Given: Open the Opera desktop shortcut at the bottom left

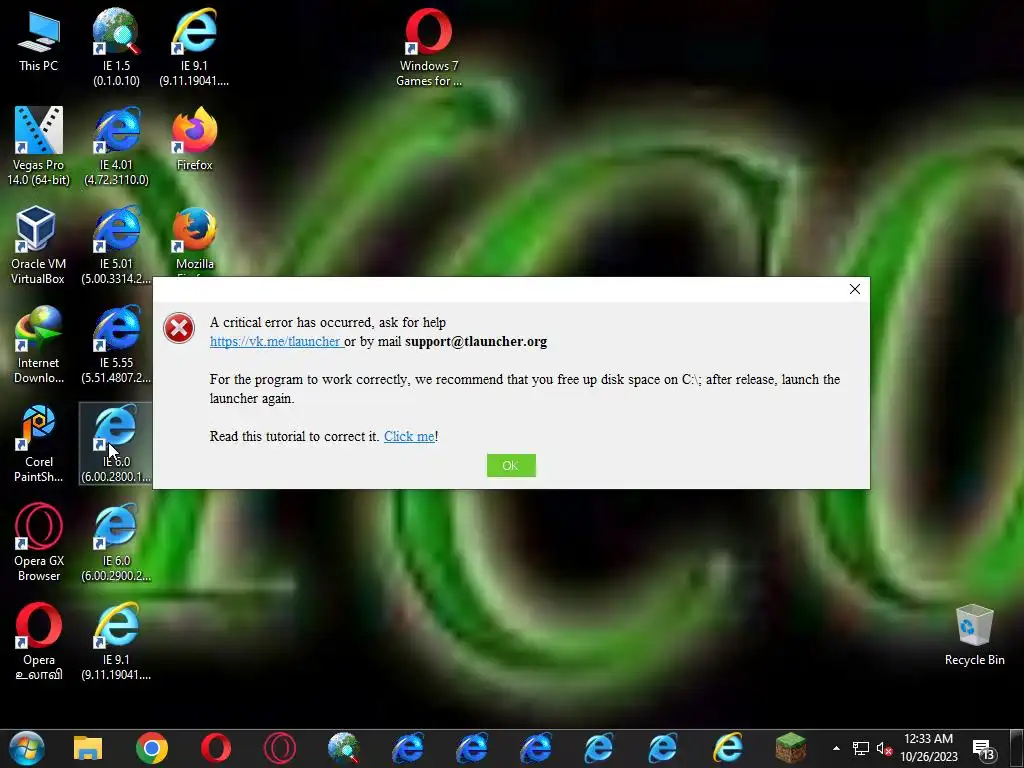Looking at the screenshot, I should point(39,642).
